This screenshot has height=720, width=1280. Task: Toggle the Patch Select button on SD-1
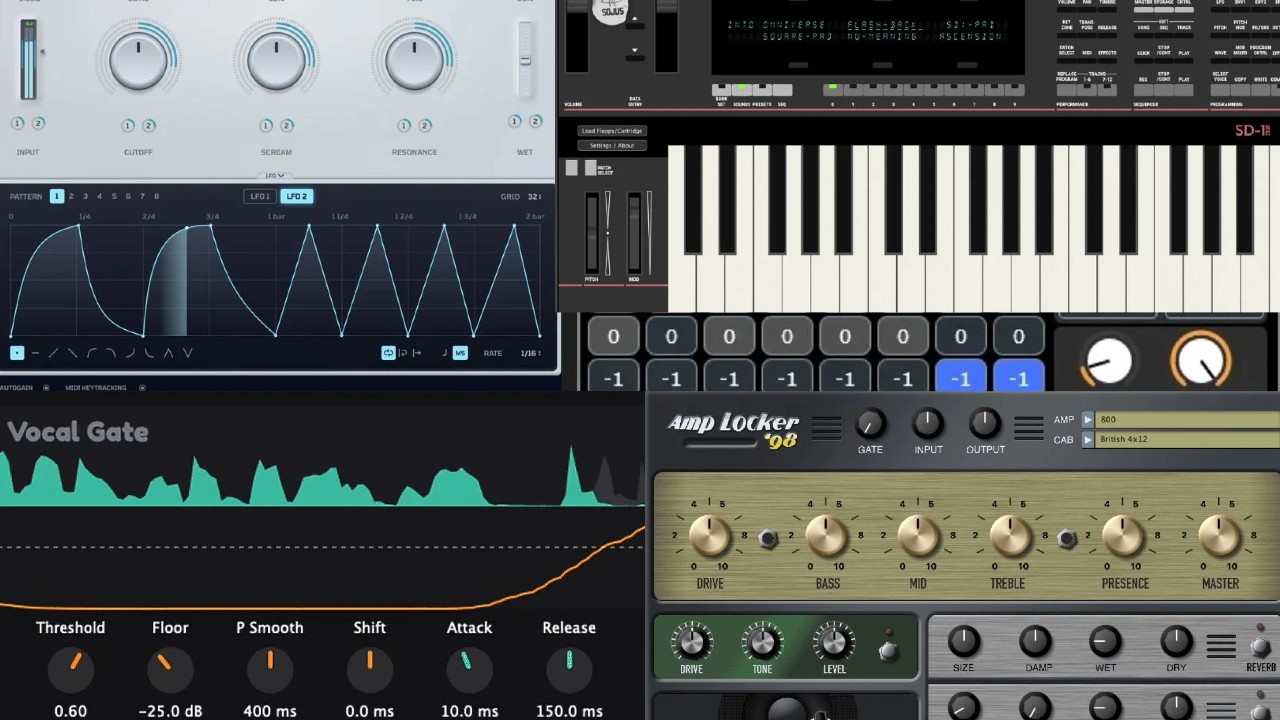tap(590, 168)
